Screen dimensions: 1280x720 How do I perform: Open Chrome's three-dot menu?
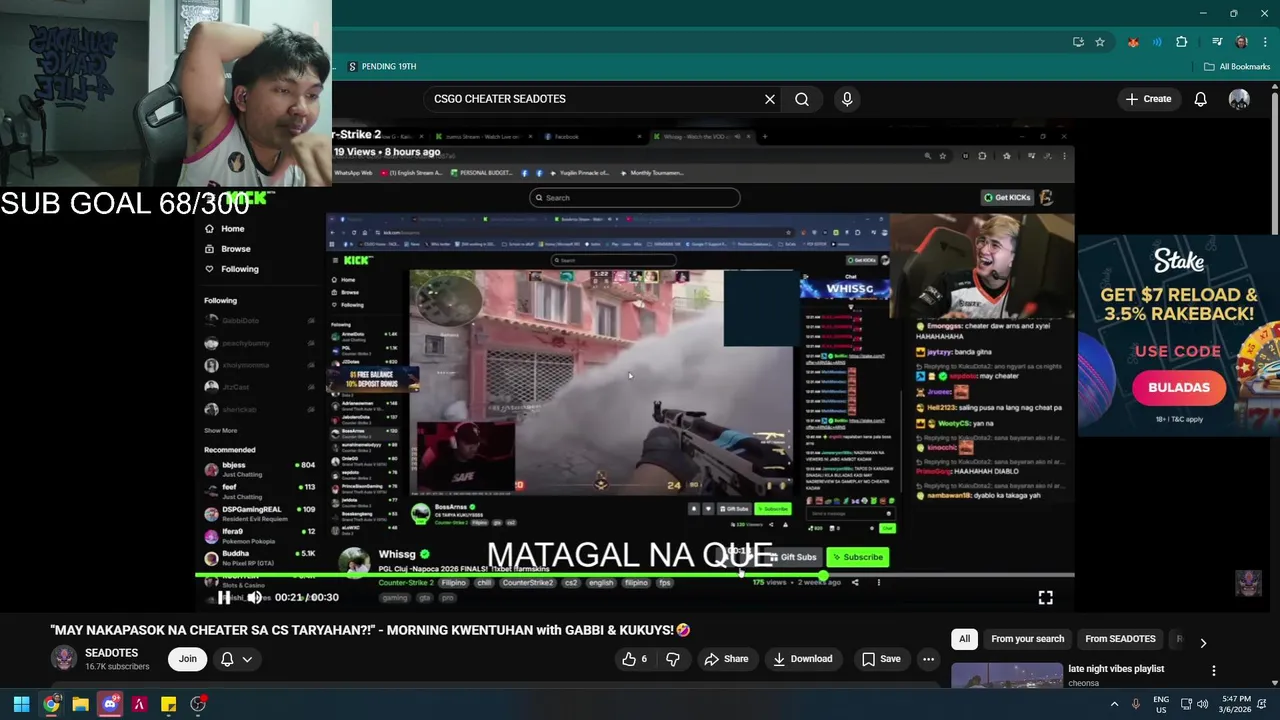pos(1264,42)
